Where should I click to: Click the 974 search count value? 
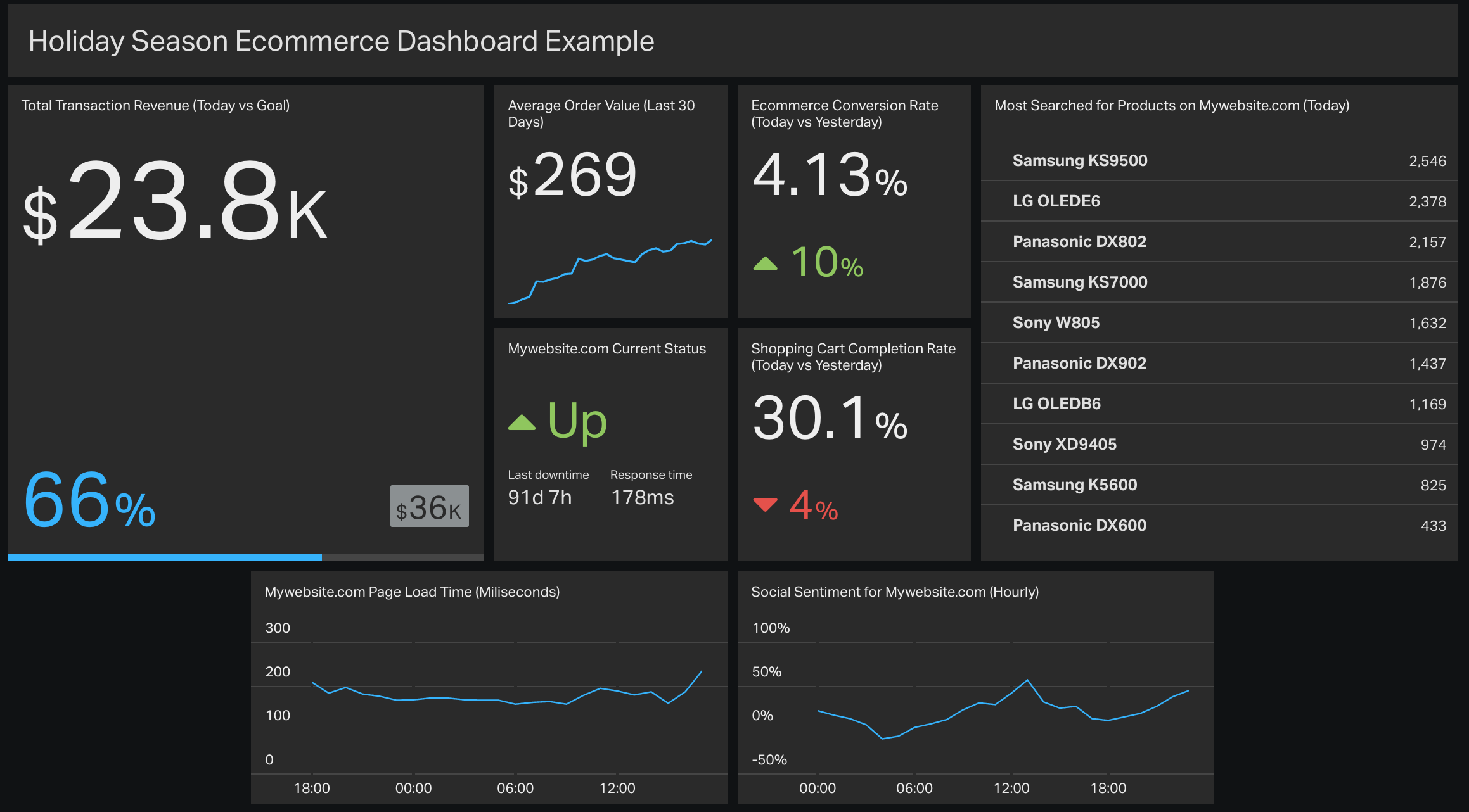click(x=1433, y=445)
